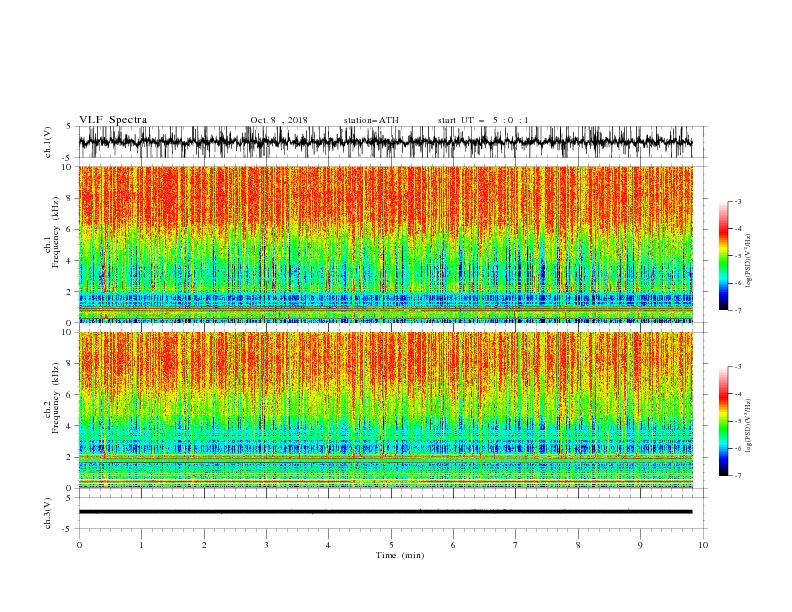Click the "station=ATH" header label
Viewport: 792px width, 612px height.
(371, 120)
